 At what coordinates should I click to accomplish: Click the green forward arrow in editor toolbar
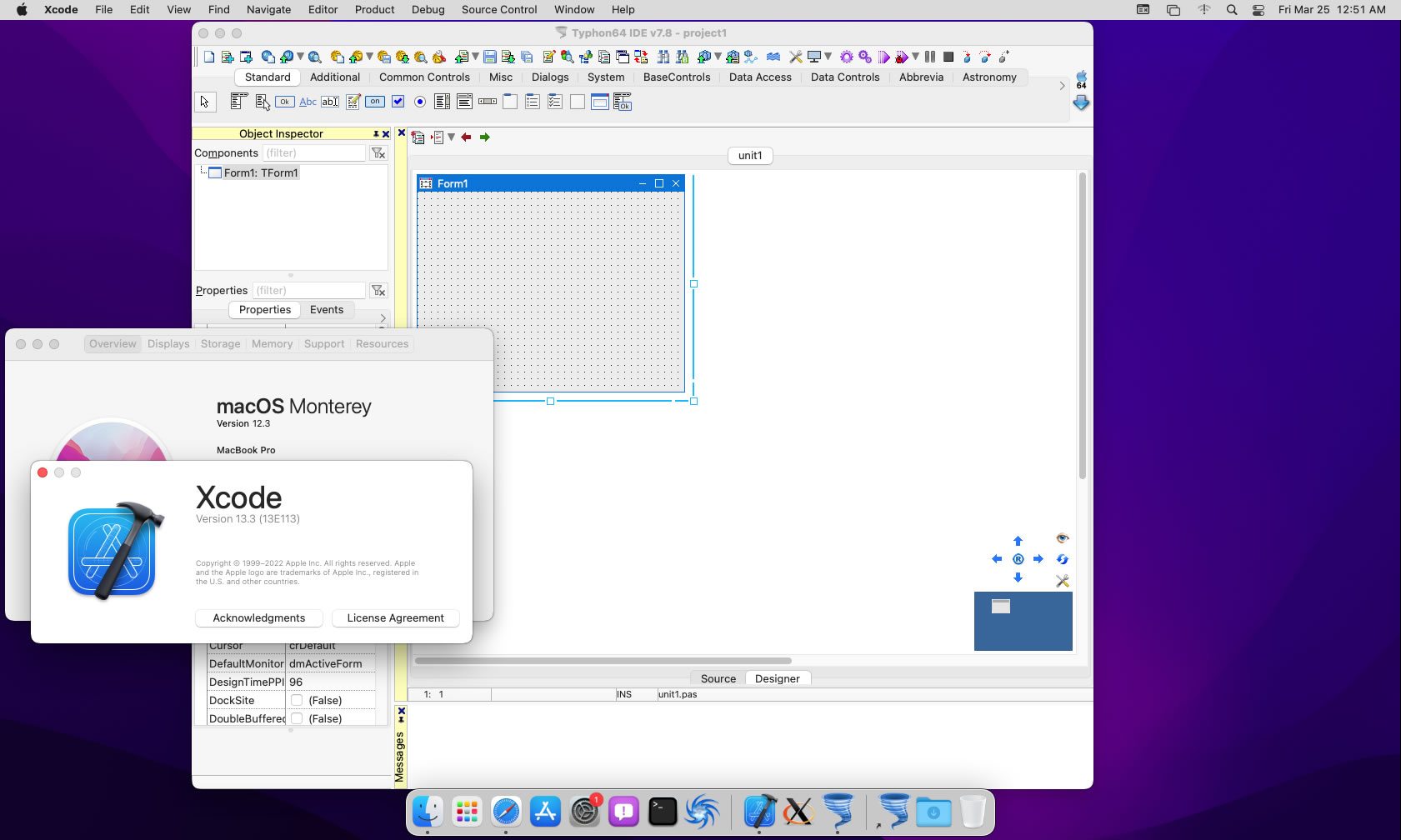(x=484, y=137)
